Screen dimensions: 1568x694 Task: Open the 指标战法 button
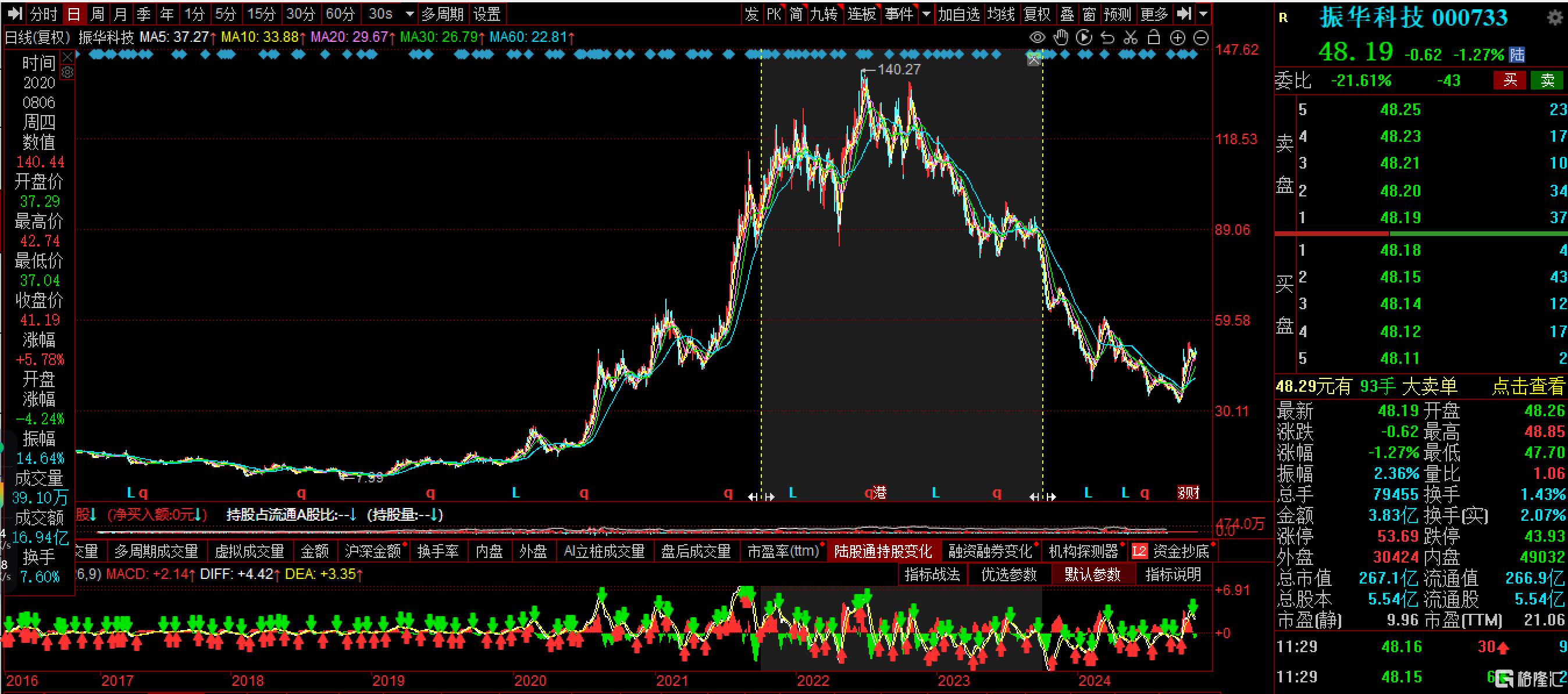[932, 574]
